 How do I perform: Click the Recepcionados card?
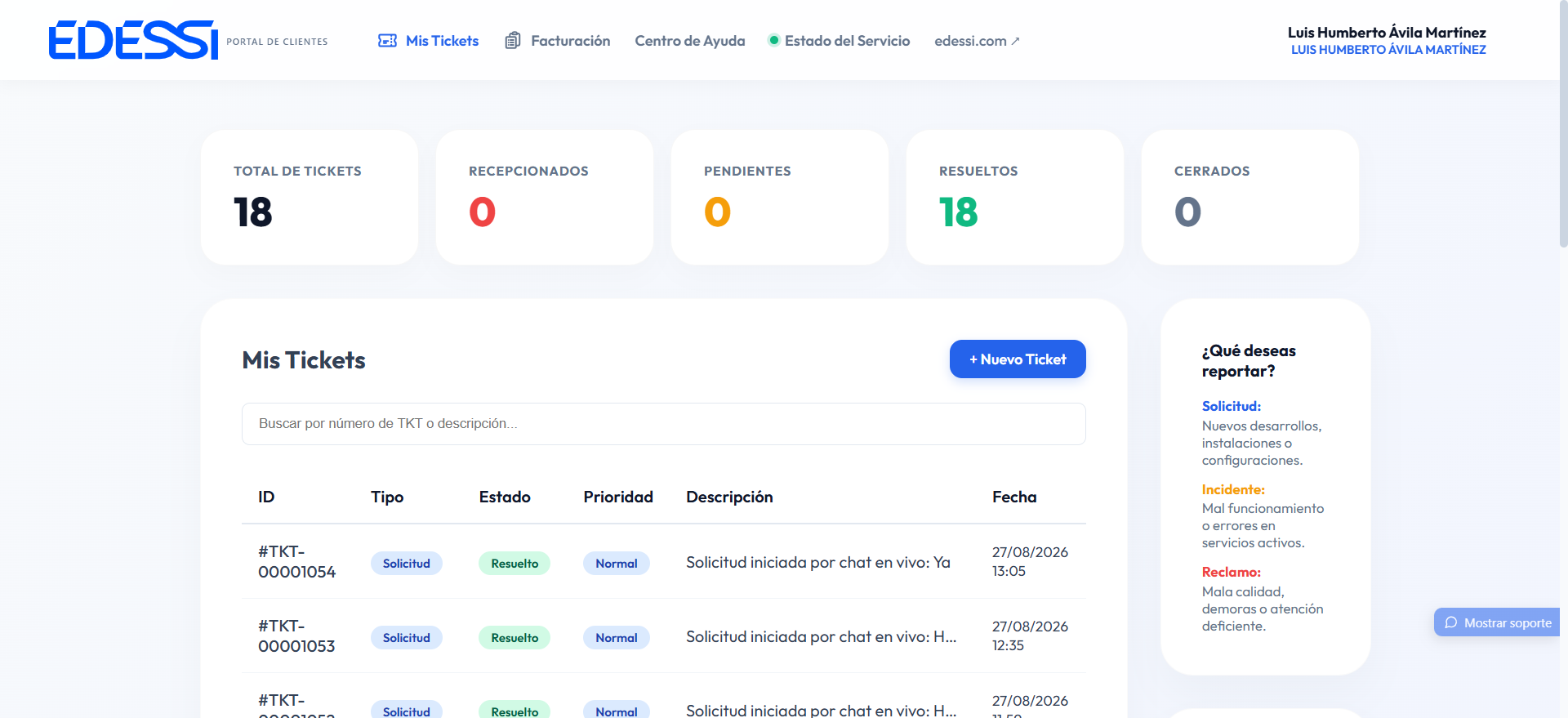(x=545, y=197)
